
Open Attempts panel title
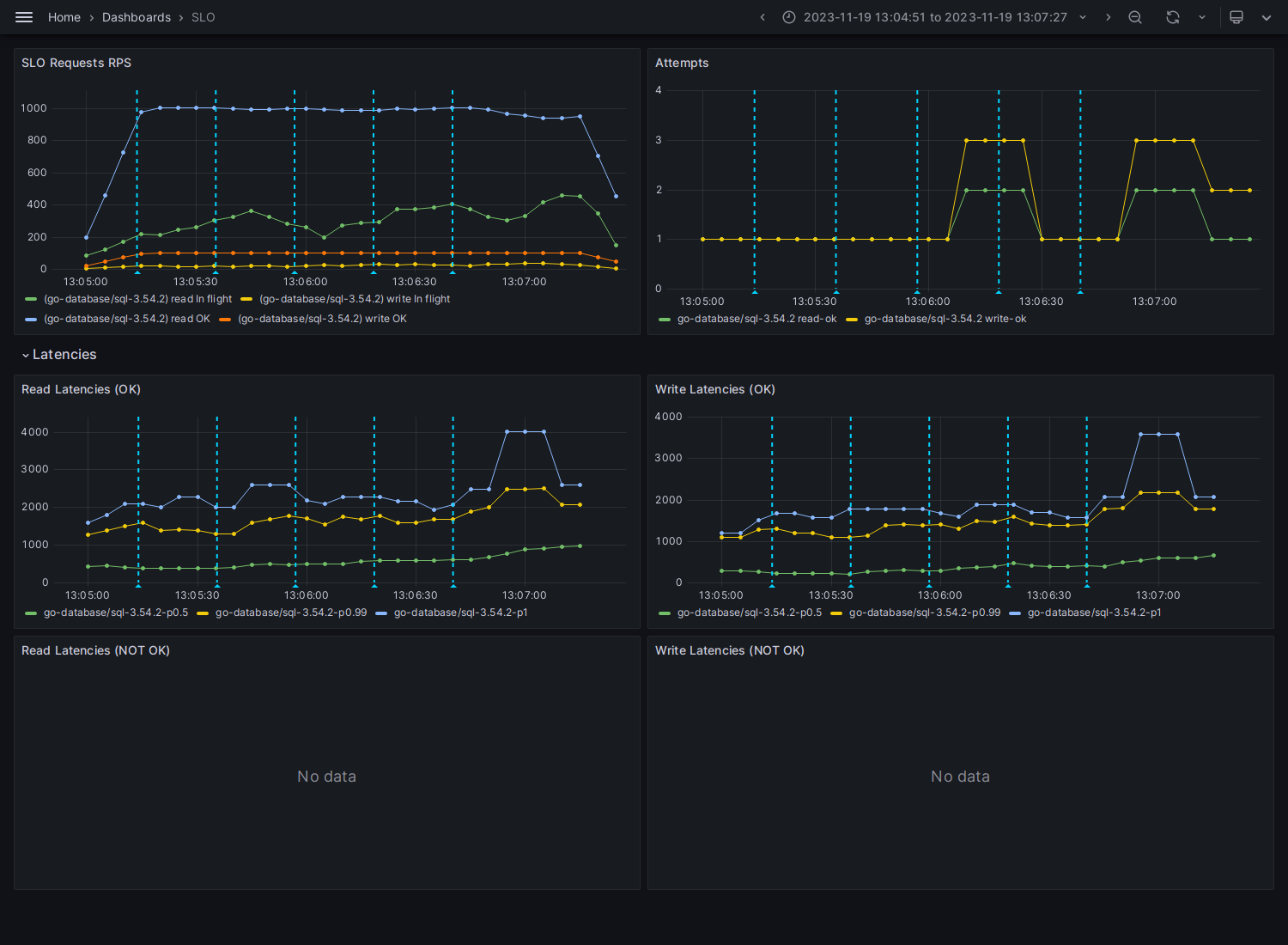[682, 63]
